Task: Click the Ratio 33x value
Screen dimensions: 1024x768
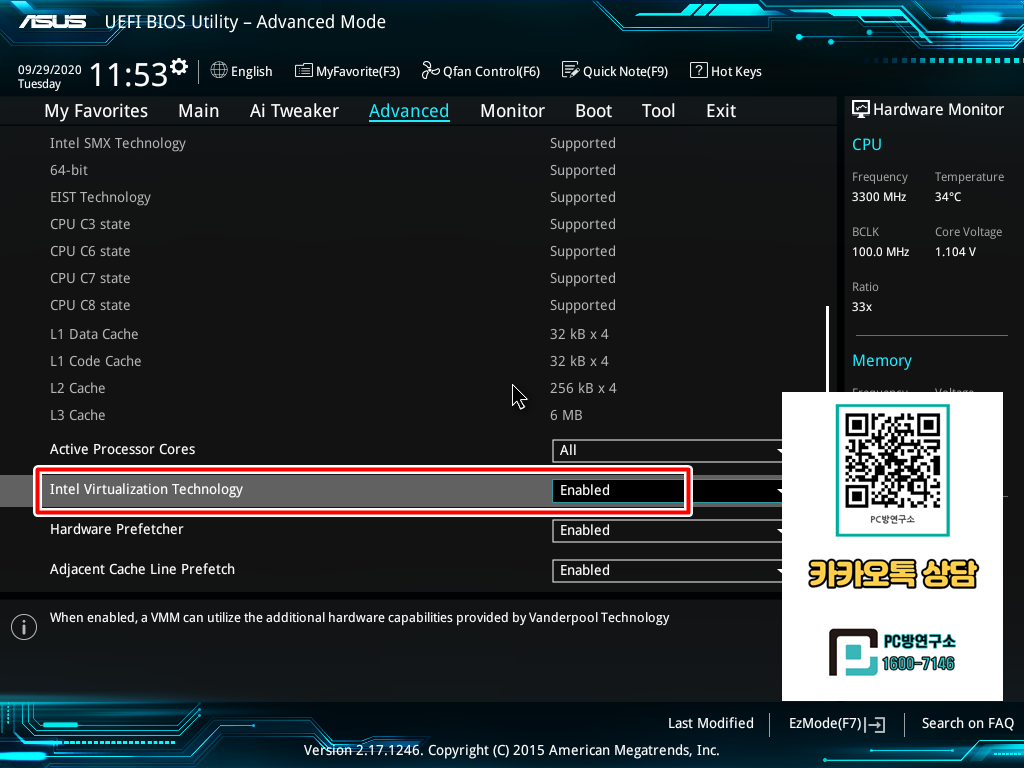Action: coord(861,306)
